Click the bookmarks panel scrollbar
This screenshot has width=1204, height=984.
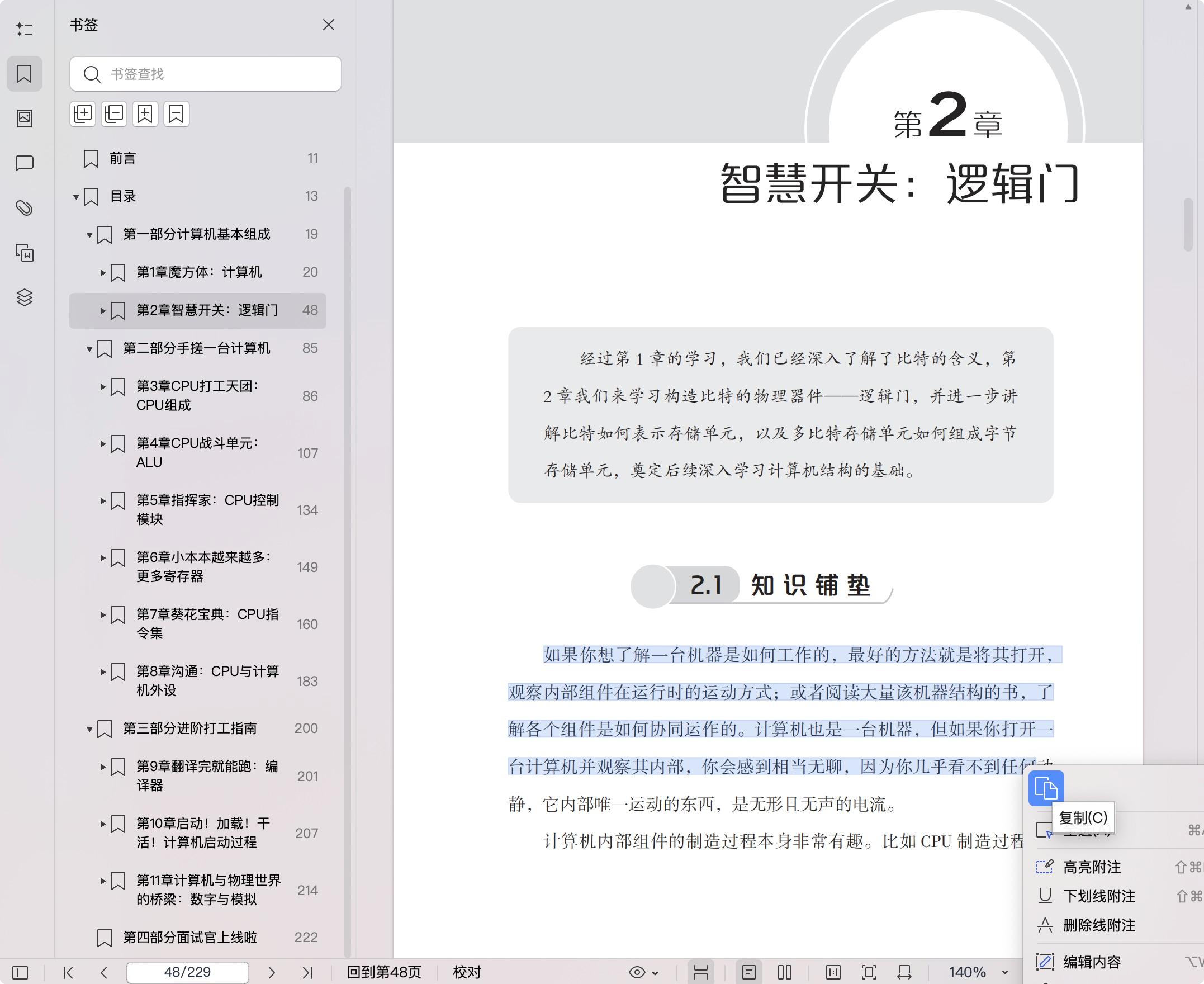[x=348, y=572]
